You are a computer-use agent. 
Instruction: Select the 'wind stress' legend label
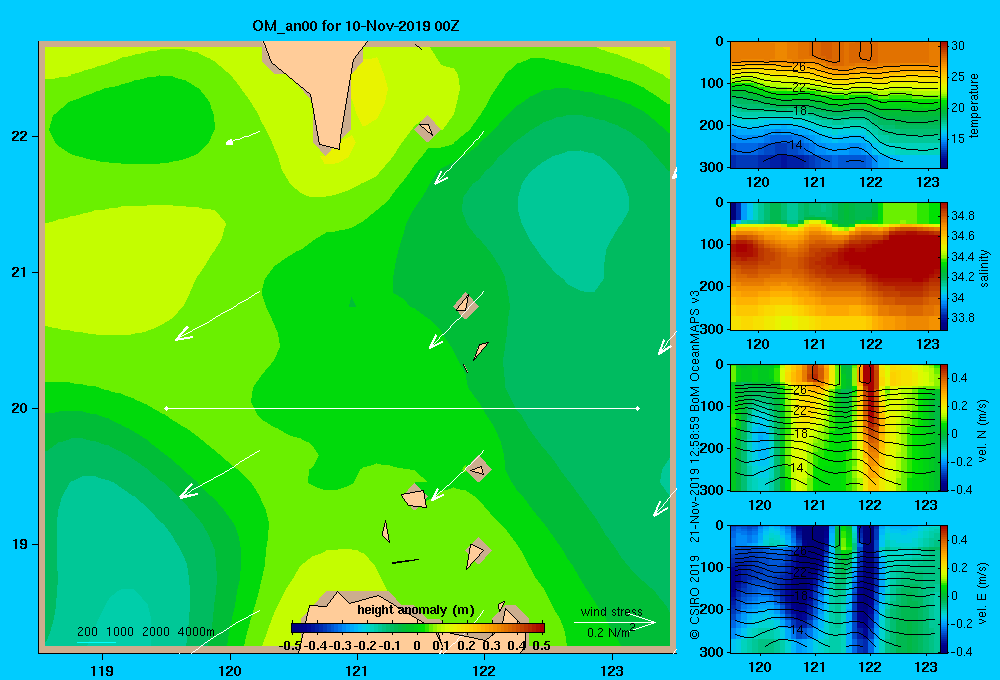click(x=612, y=611)
